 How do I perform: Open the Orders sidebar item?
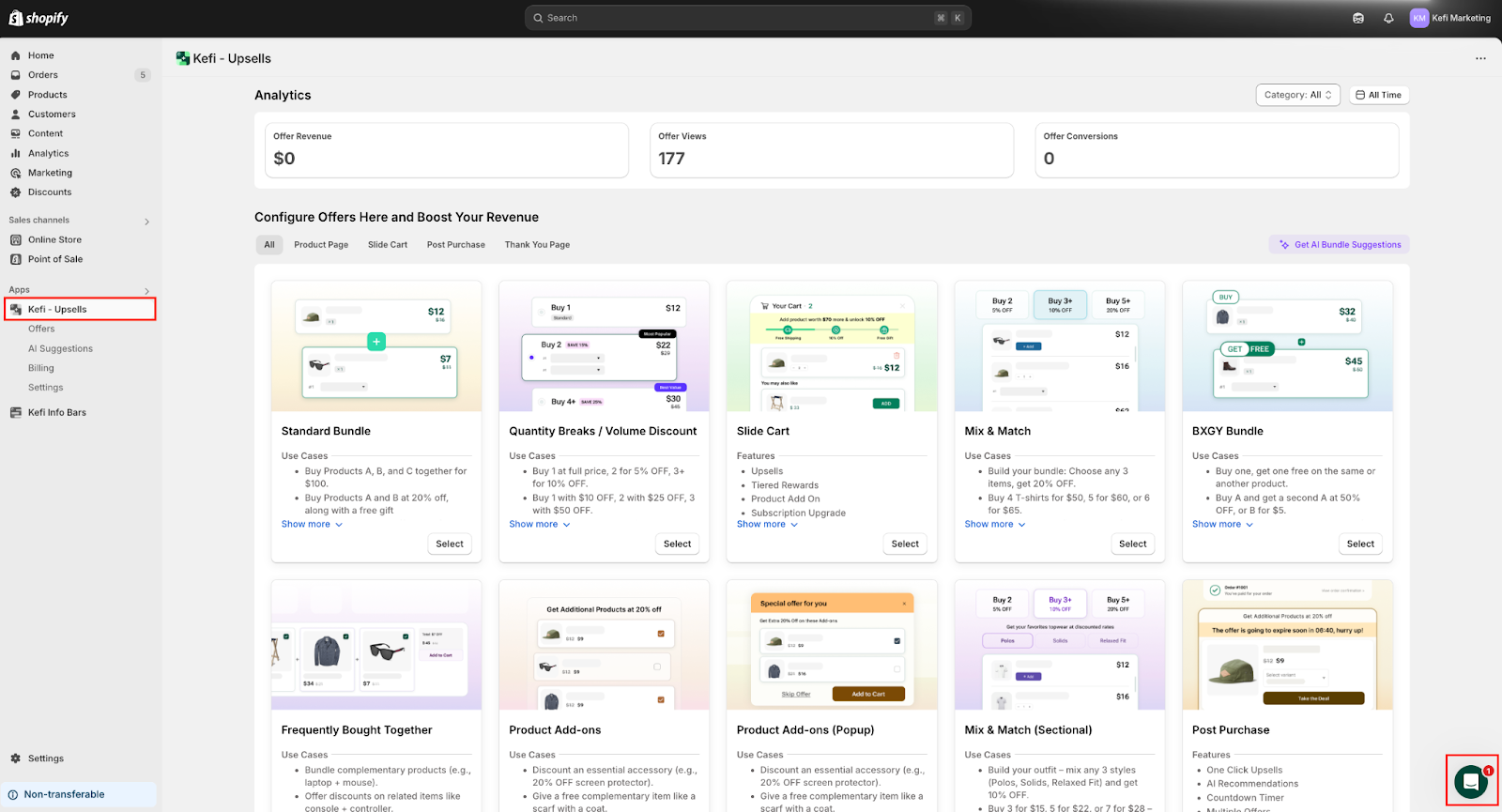(x=42, y=75)
